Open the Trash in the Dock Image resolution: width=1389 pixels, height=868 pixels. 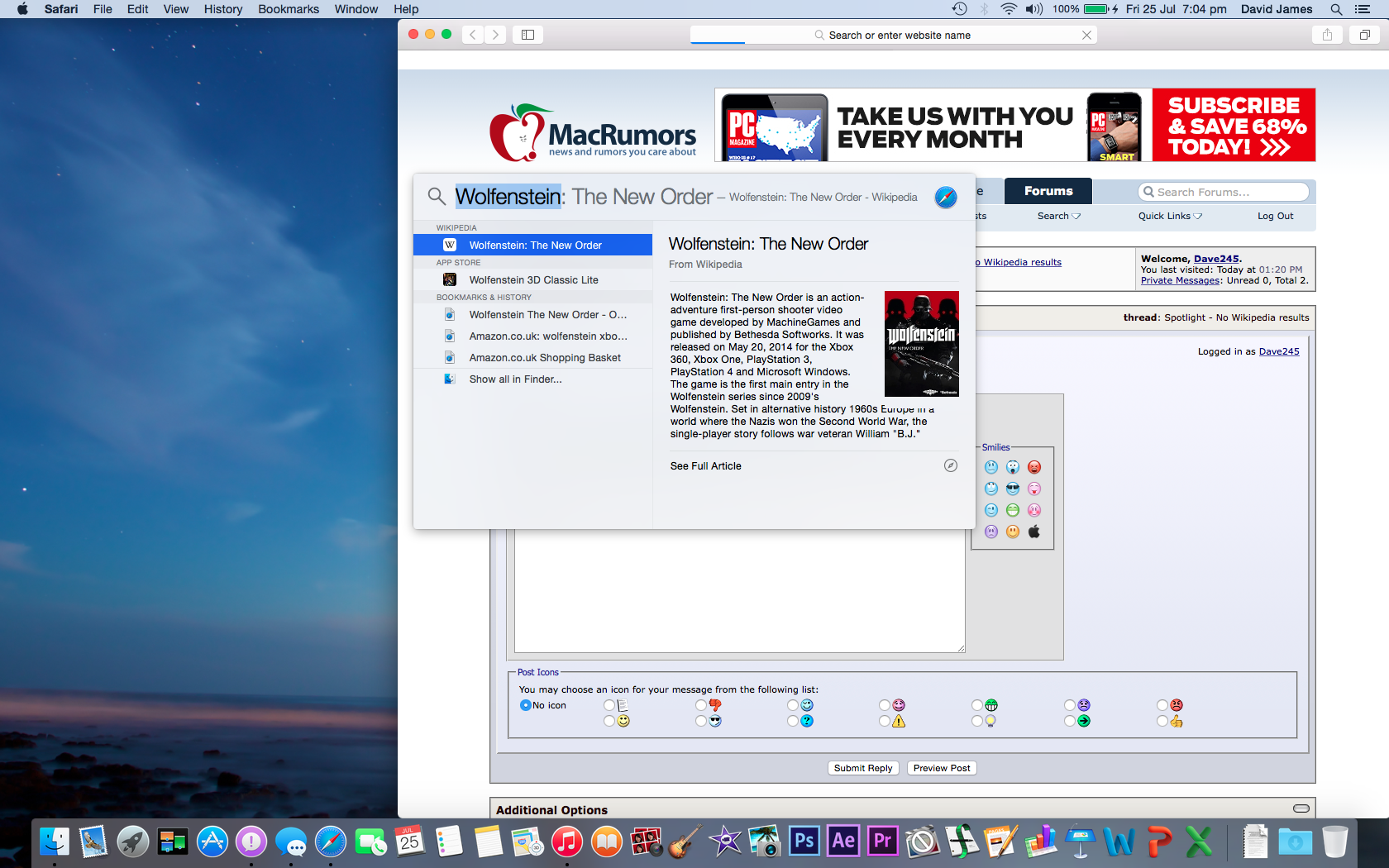click(x=1334, y=842)
